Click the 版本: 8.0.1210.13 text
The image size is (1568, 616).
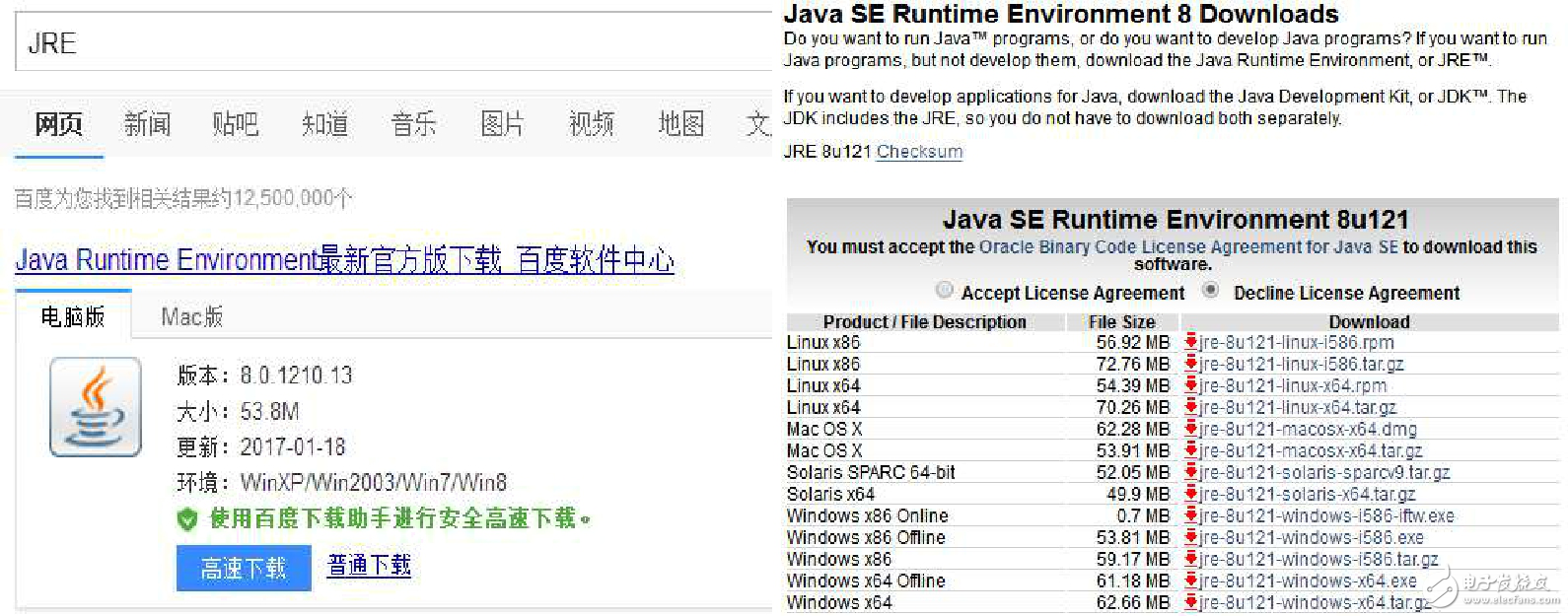point(264,376)
